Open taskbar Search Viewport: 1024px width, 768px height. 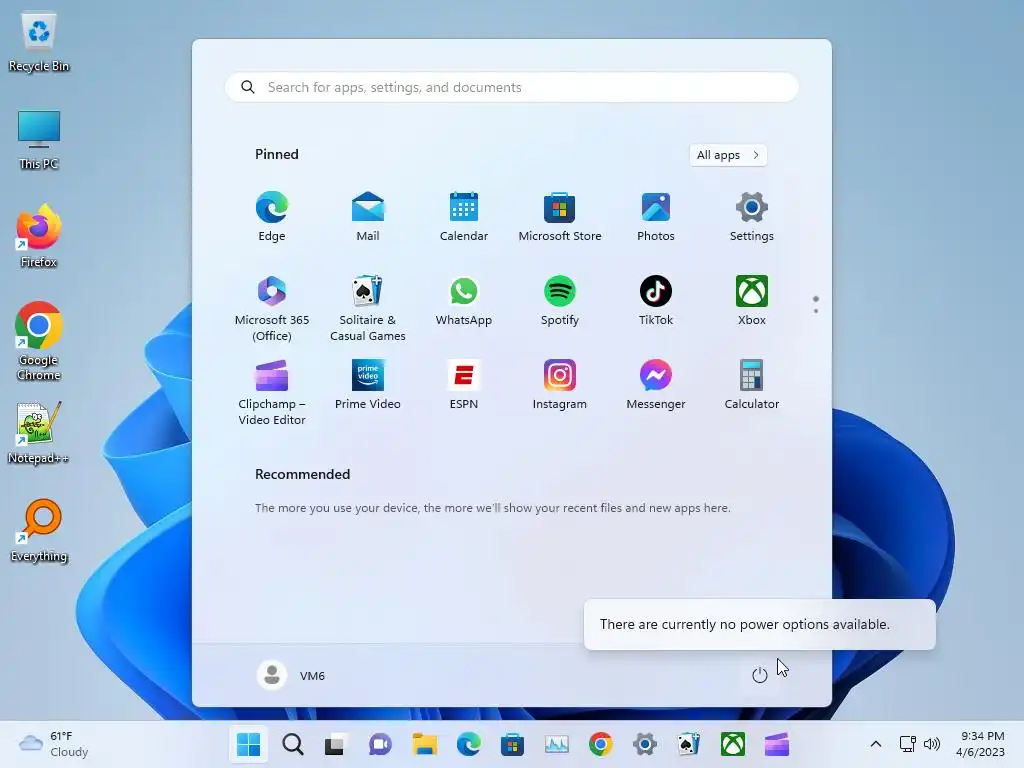click(x=293, y=744)
